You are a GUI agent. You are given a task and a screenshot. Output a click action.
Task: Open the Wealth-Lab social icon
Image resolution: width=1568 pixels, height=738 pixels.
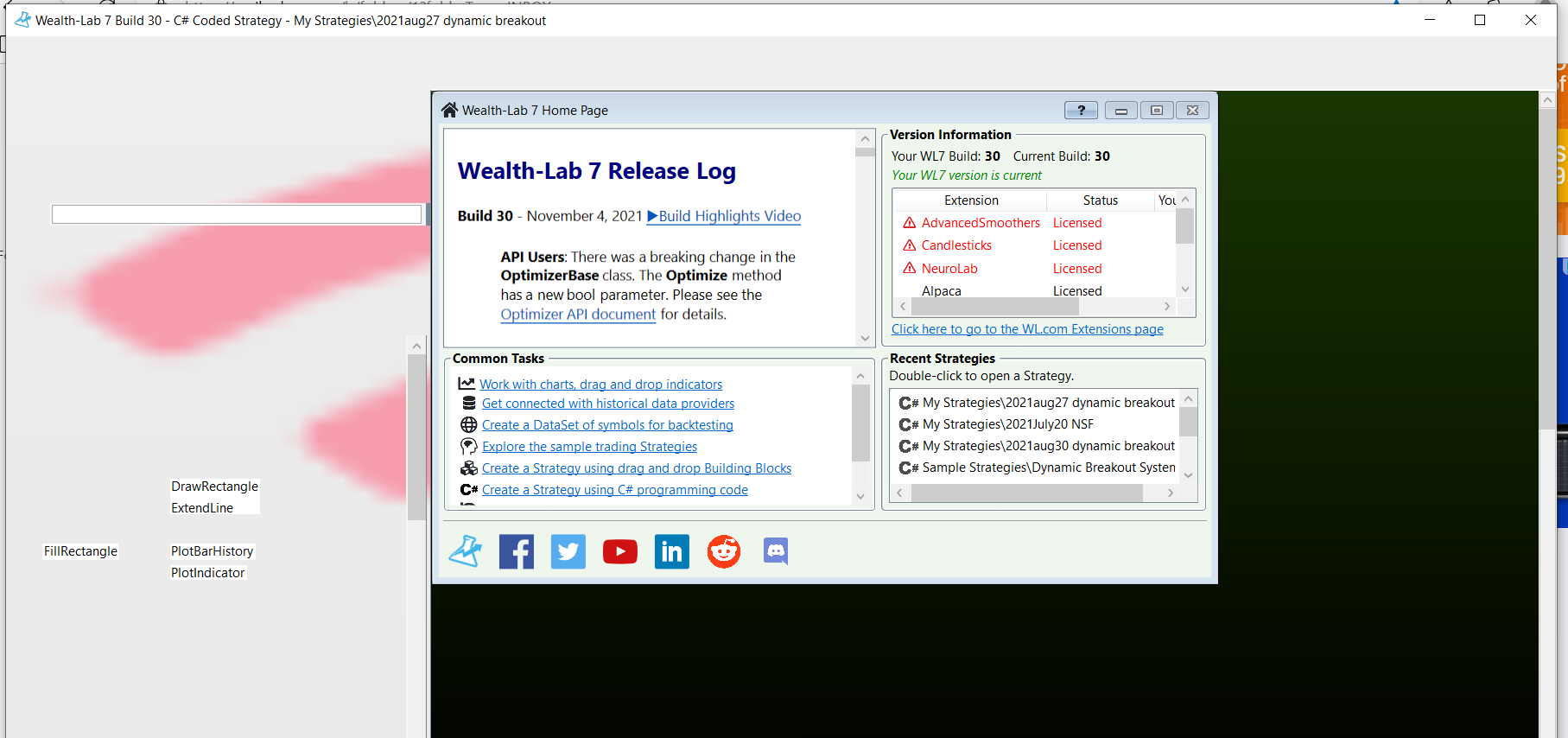pos(465,551)
